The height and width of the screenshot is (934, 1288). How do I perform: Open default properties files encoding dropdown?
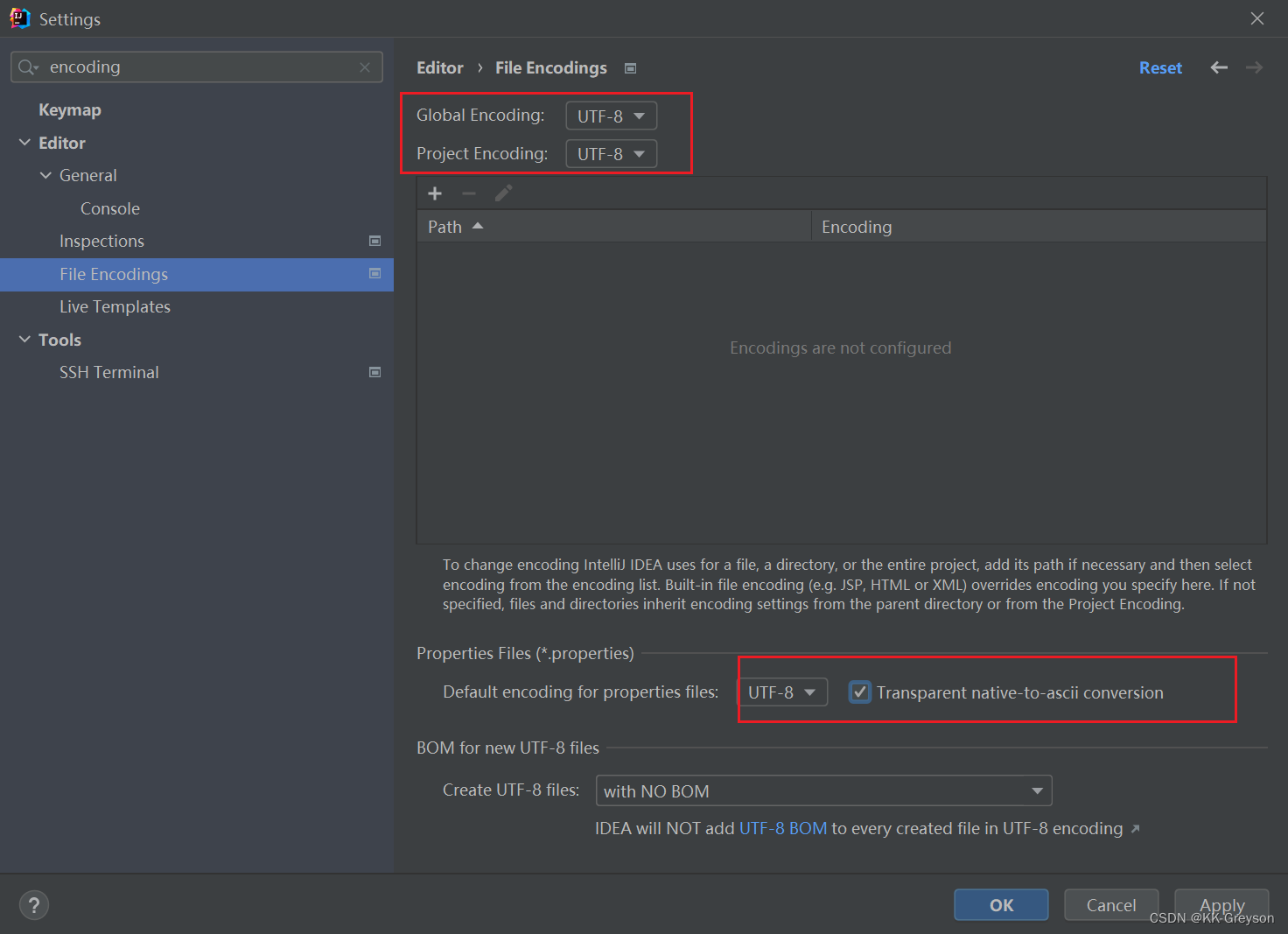coord(783,692)
